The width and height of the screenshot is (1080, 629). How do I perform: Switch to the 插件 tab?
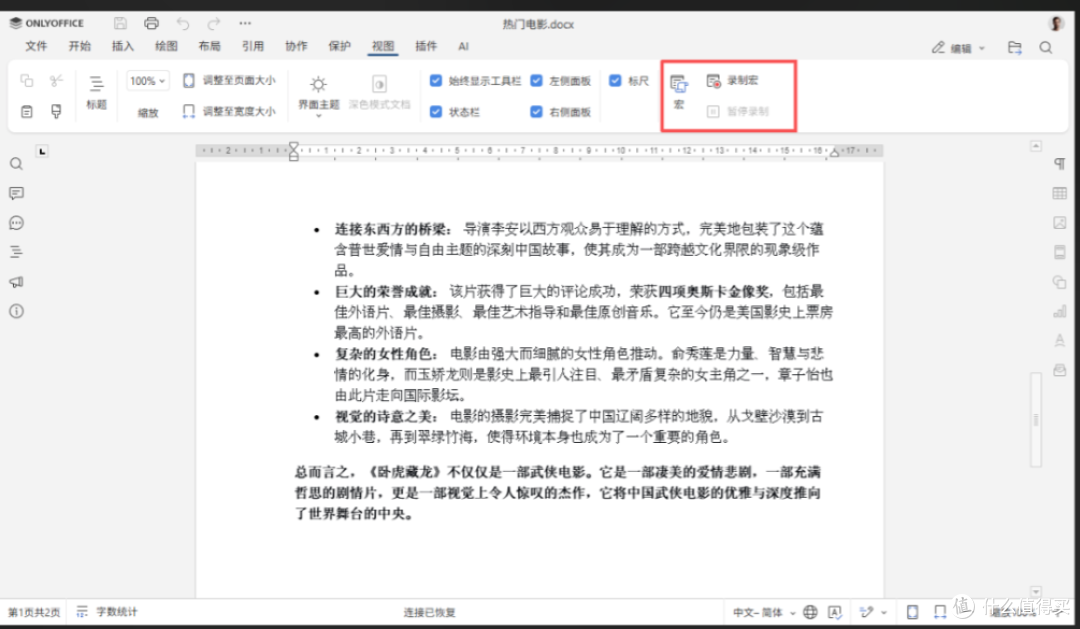[426, 46]
